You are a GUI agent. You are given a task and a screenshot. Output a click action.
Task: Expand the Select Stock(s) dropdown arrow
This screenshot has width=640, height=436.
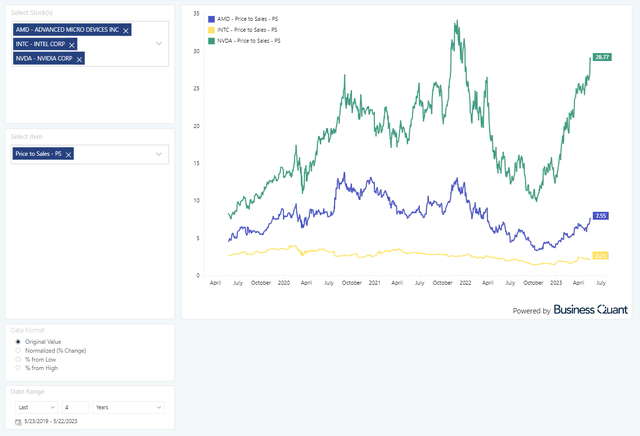click(159, 44)
